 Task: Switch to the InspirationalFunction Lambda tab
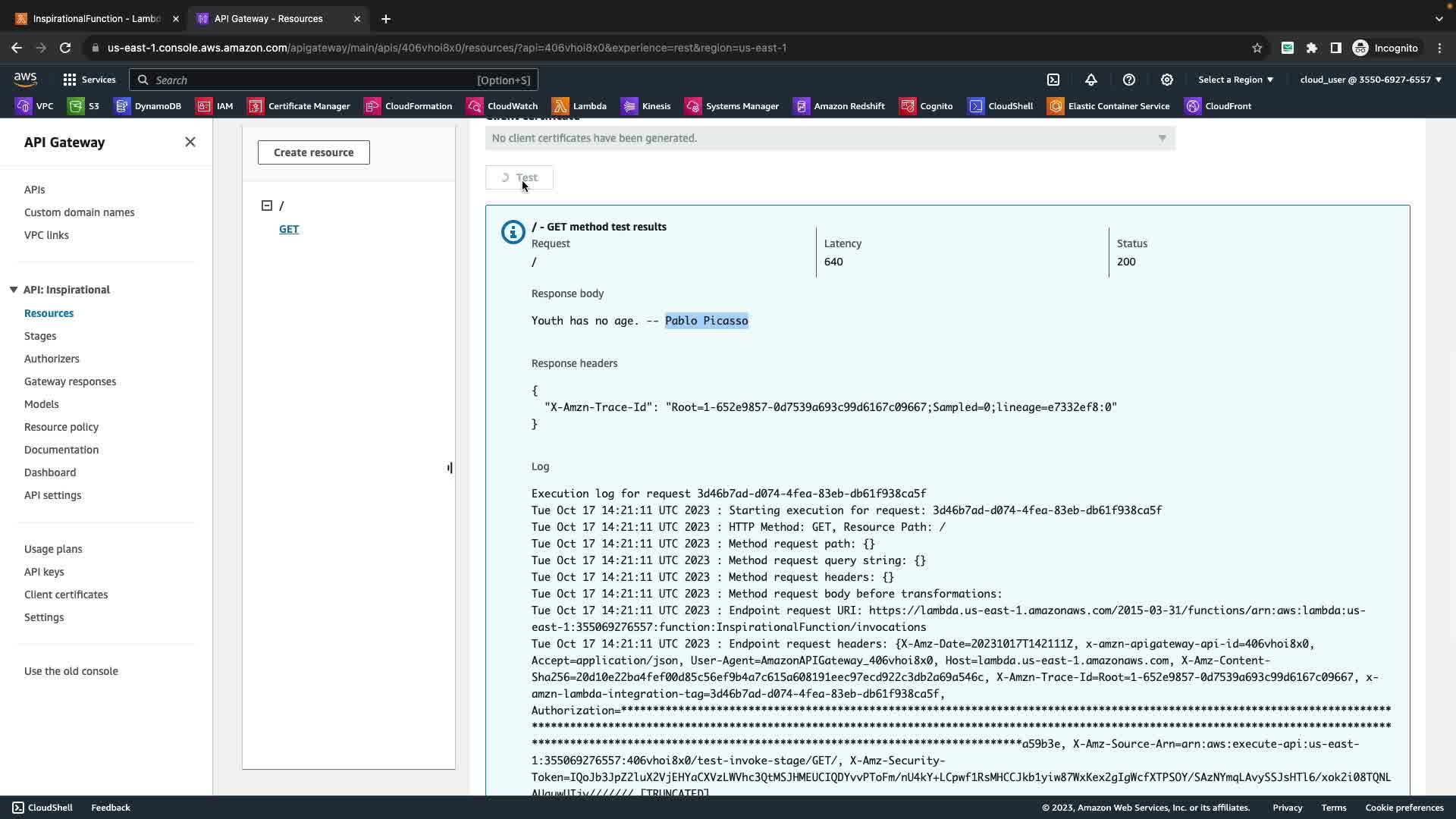point(96,18)
